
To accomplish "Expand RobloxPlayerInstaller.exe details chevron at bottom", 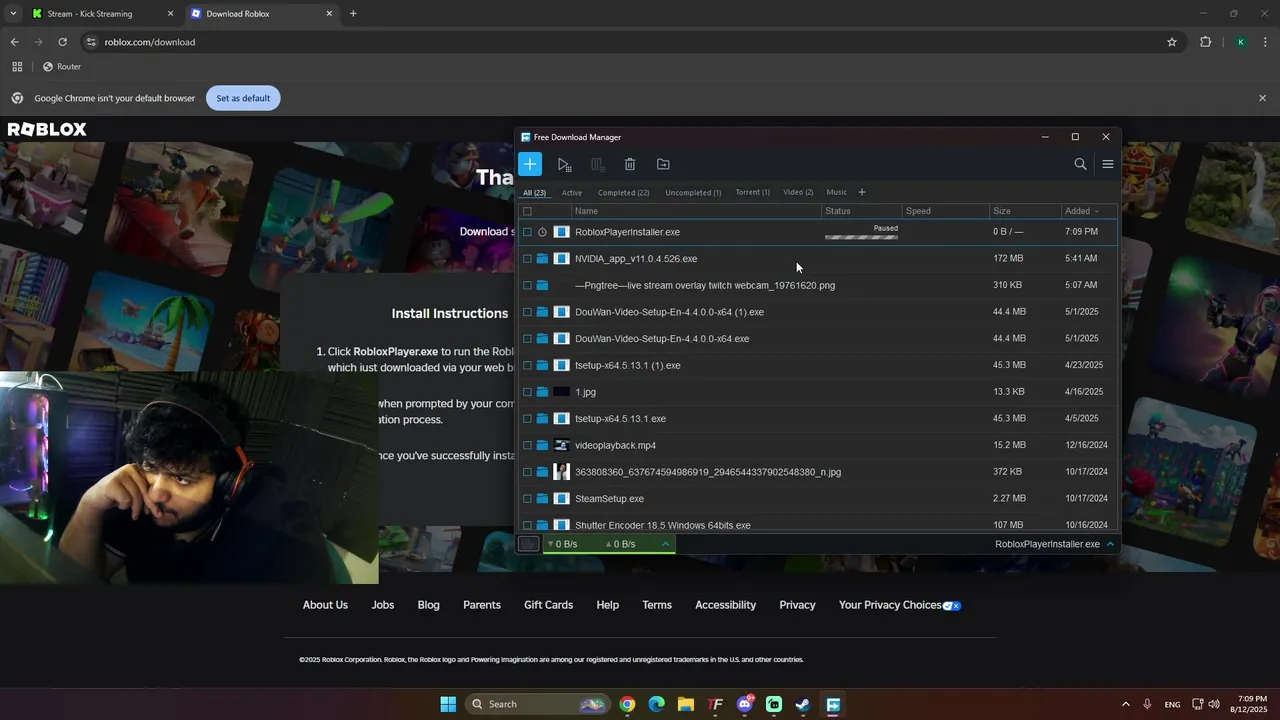I will pyautogui.click(x=1110, y=544).
